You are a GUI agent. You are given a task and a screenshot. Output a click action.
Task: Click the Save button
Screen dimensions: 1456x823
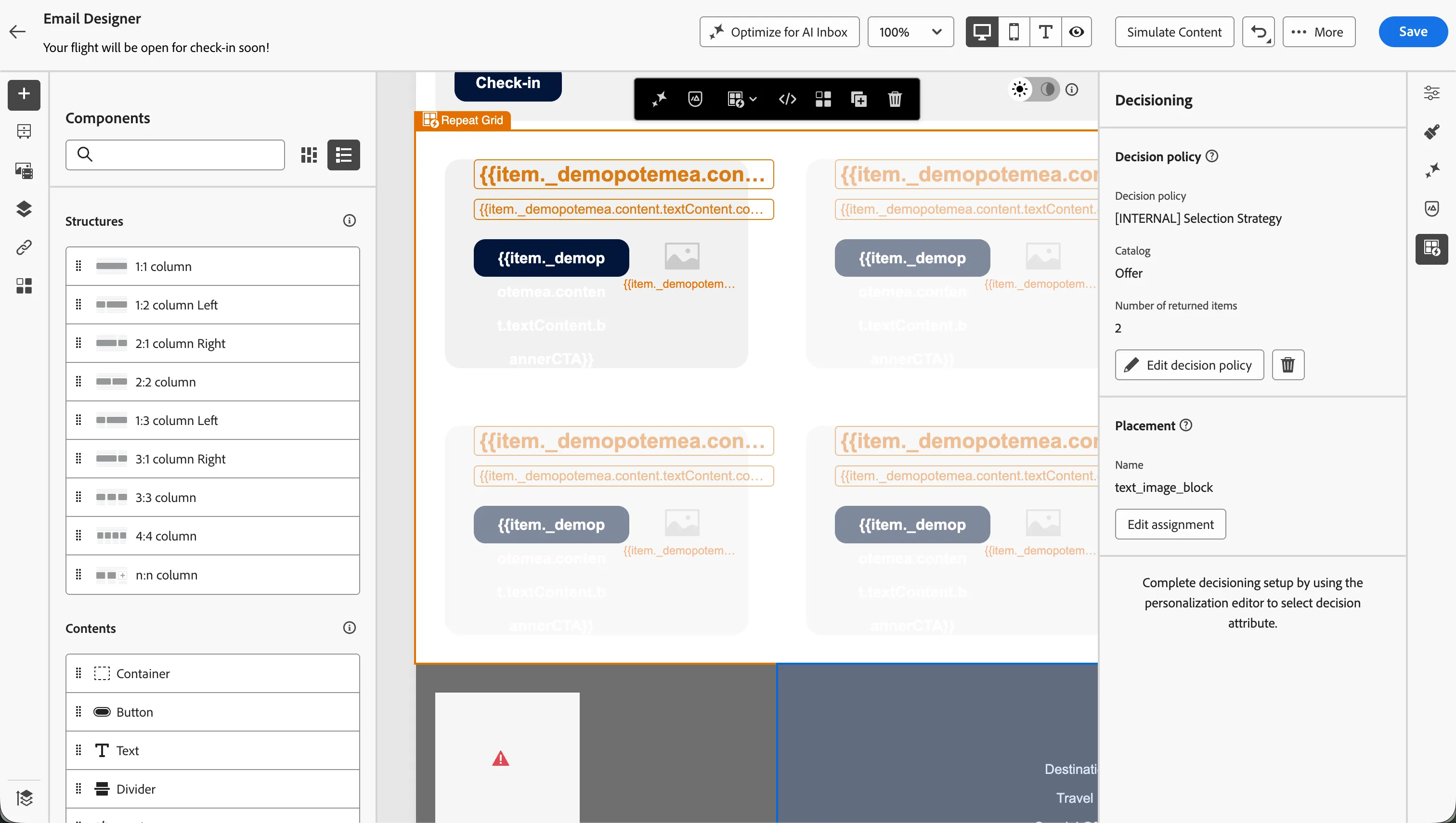pos(1413,32)
